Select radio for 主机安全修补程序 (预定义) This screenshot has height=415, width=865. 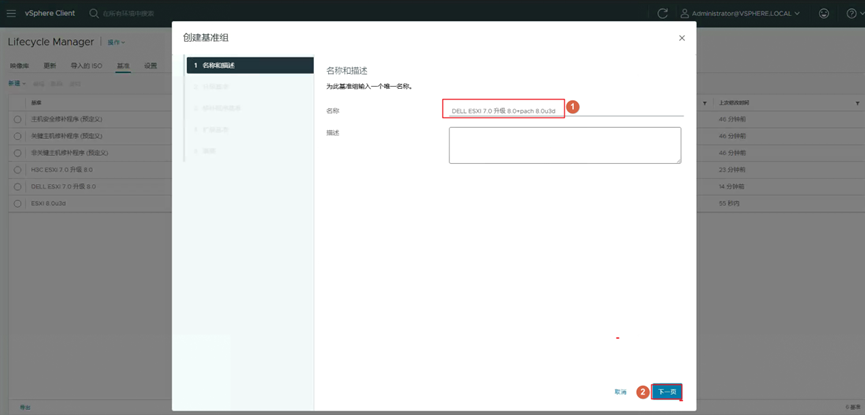pos(18,119)
